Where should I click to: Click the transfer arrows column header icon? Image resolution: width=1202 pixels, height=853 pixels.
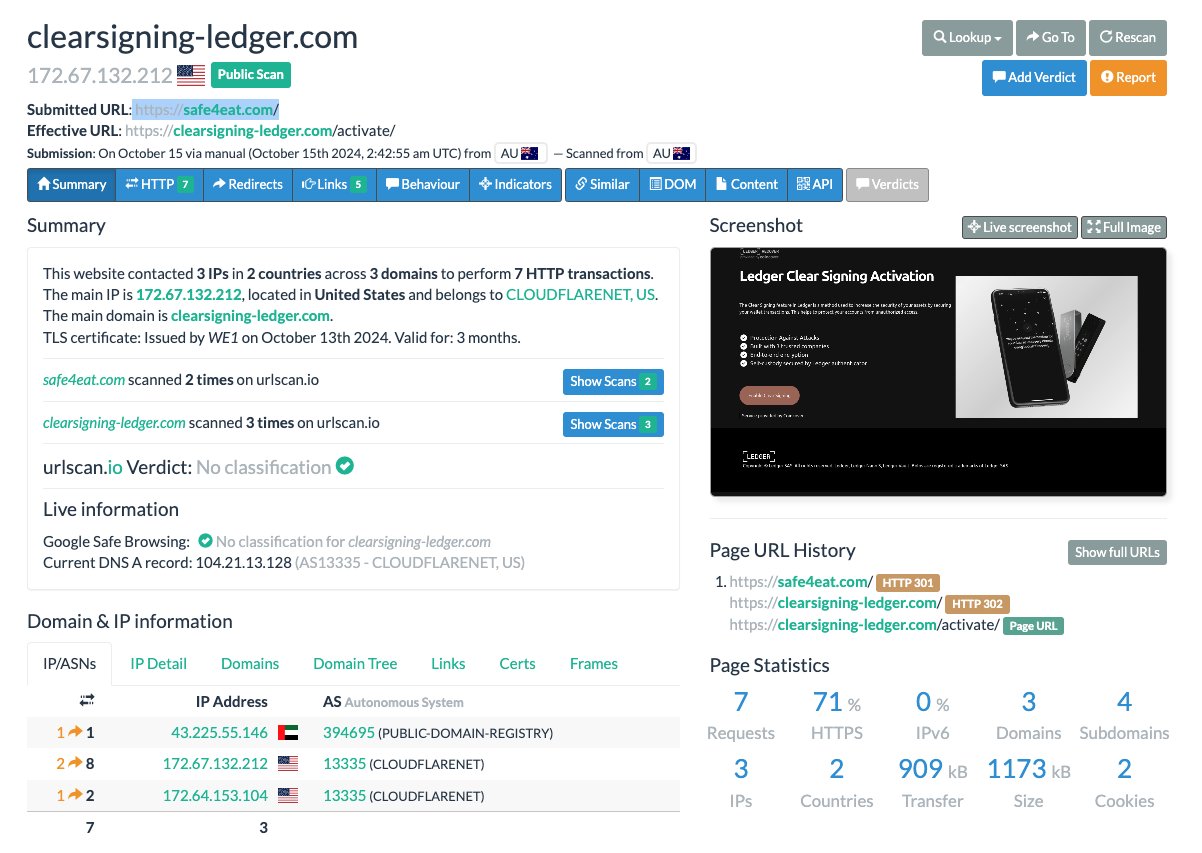click(87, 700)
